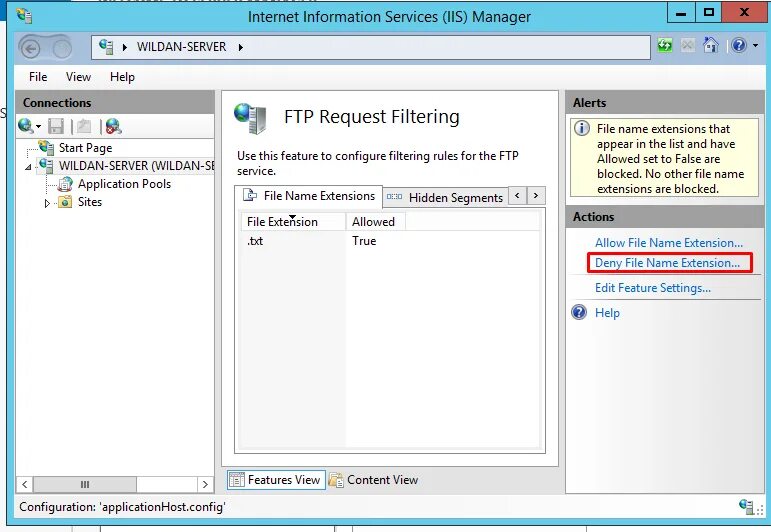This screenshot has height=532, width=771.
Task: Select the .txt row in the list
Action: pyautogui.click(x=390, y=241)
